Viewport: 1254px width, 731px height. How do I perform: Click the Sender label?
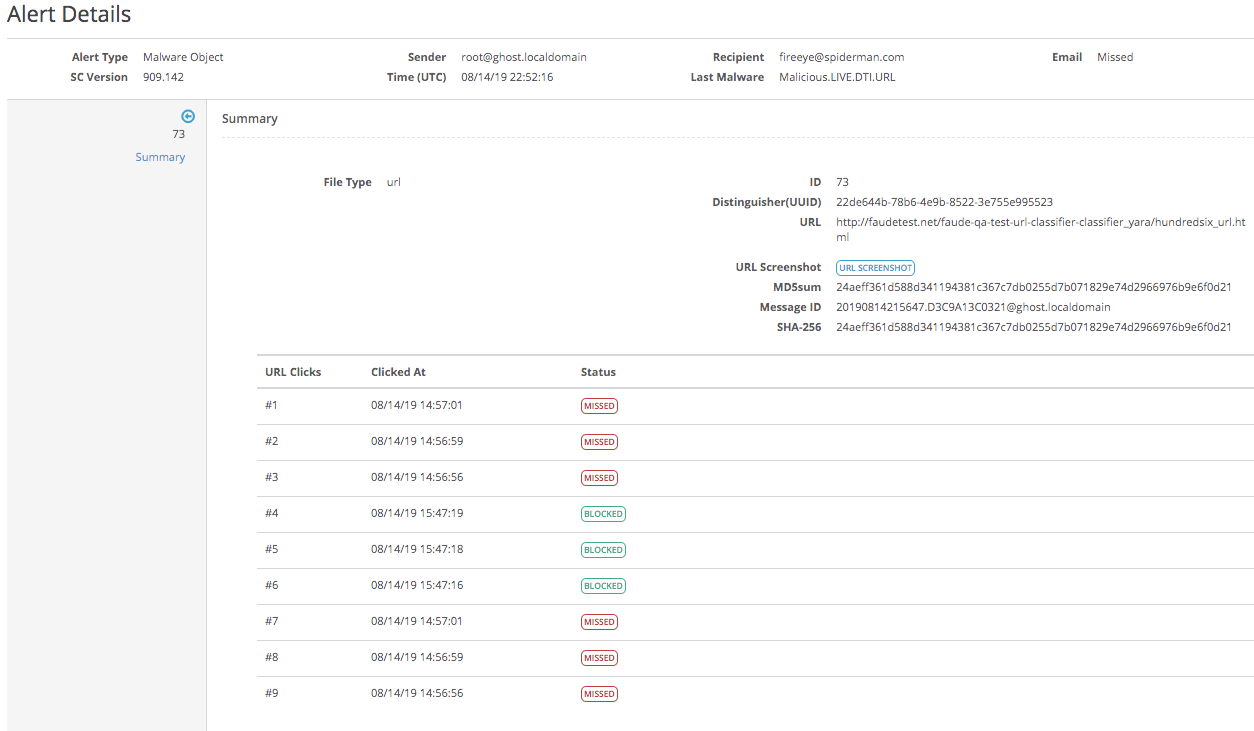click(427, 57)
